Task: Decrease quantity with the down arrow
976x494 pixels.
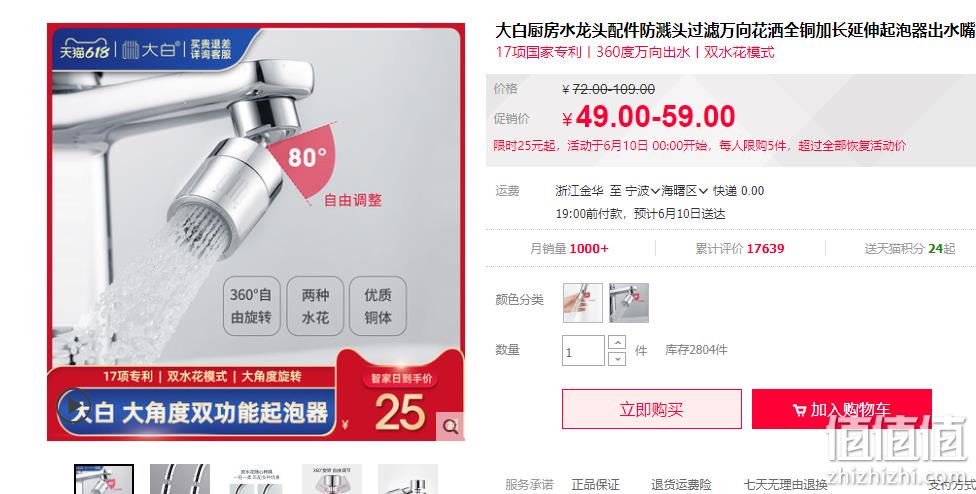Action: [617, 358]
